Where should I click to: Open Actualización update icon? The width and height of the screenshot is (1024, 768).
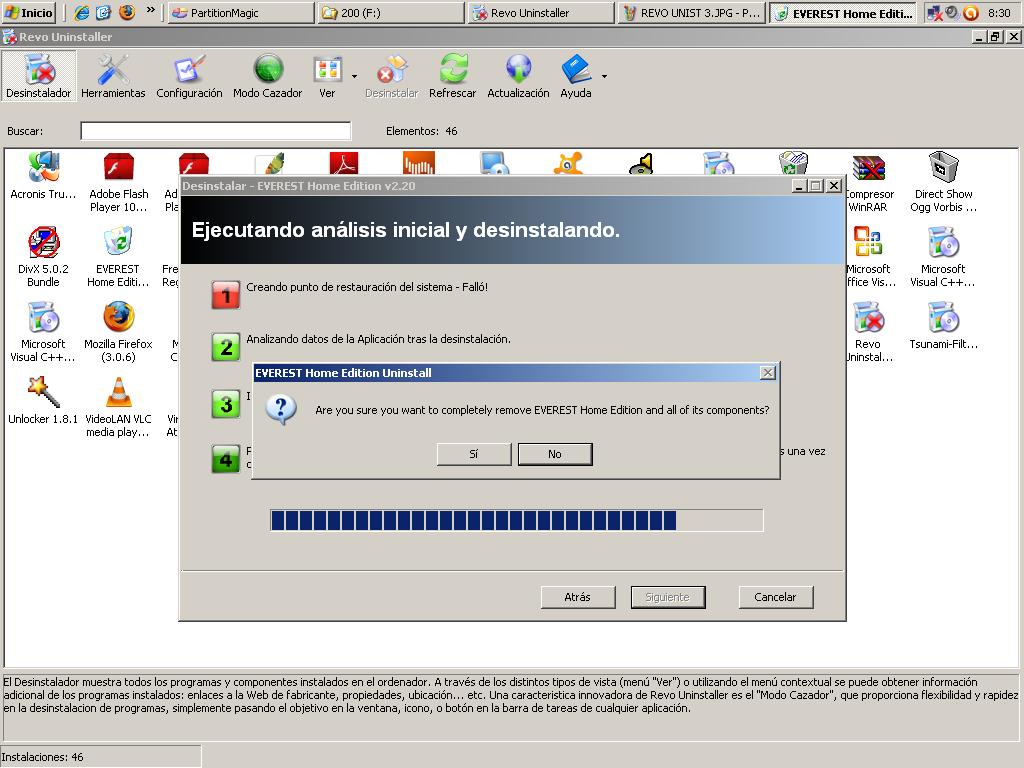coord(518,76)
